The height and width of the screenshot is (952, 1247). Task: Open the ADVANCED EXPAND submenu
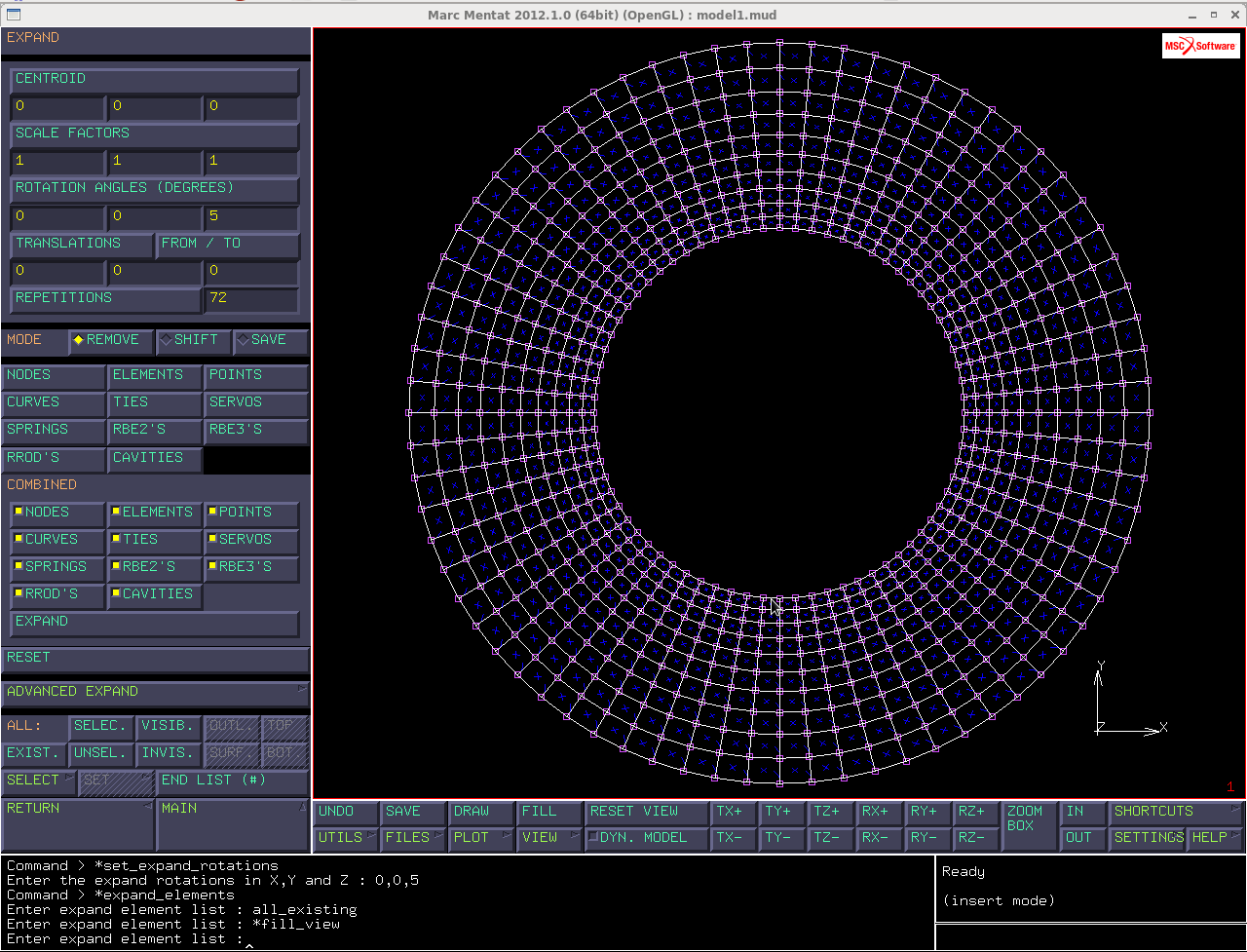coord(155,693)
